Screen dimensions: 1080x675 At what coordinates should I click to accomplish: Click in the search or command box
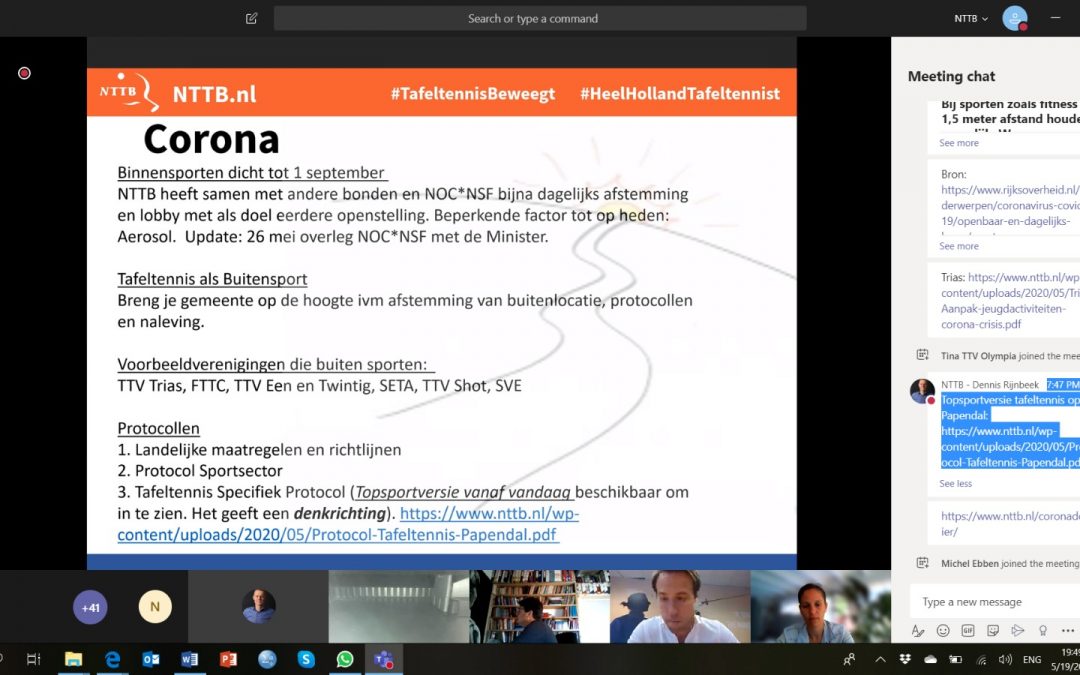point(540,19)
